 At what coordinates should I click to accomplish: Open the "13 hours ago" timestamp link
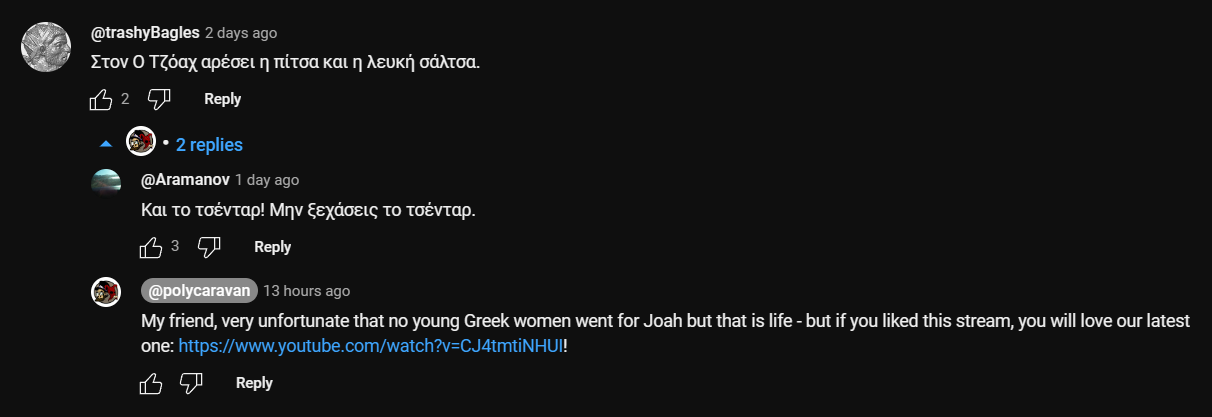coord(307,291)
